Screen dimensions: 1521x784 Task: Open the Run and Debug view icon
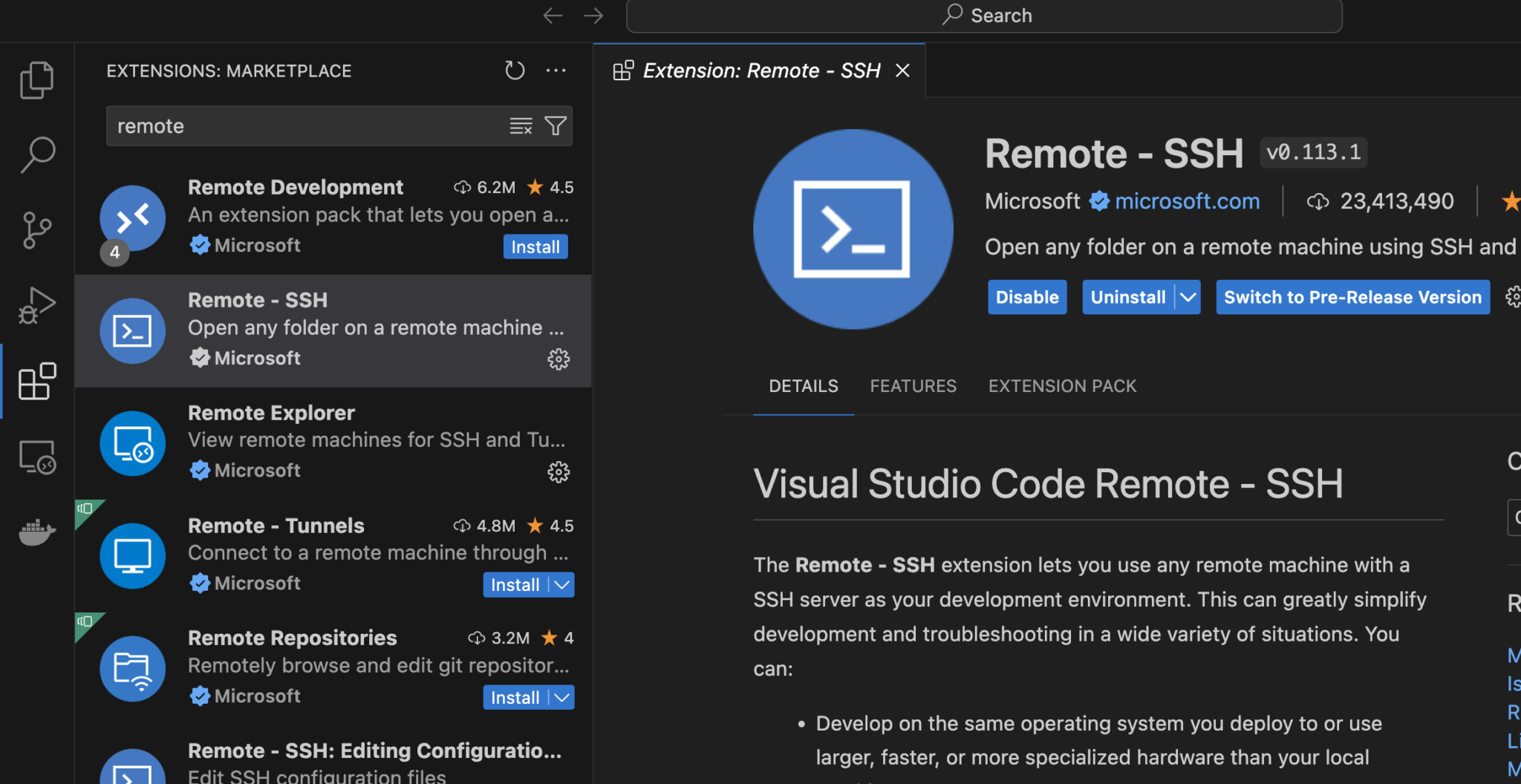[36, 304]
